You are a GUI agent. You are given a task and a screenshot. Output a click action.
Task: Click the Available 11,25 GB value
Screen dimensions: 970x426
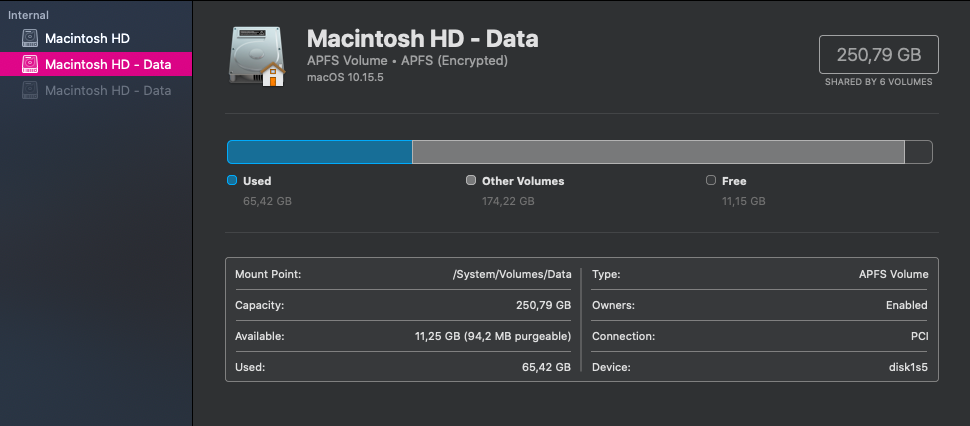(x=492, y=336)
